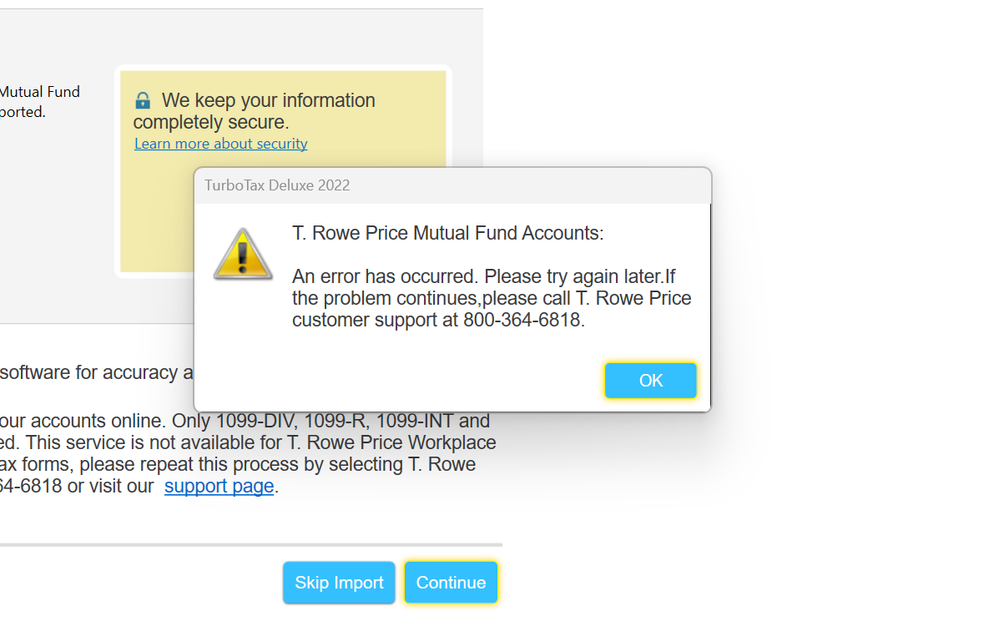
Task: Open the Learn more about security link
Action: coord(220,144)
